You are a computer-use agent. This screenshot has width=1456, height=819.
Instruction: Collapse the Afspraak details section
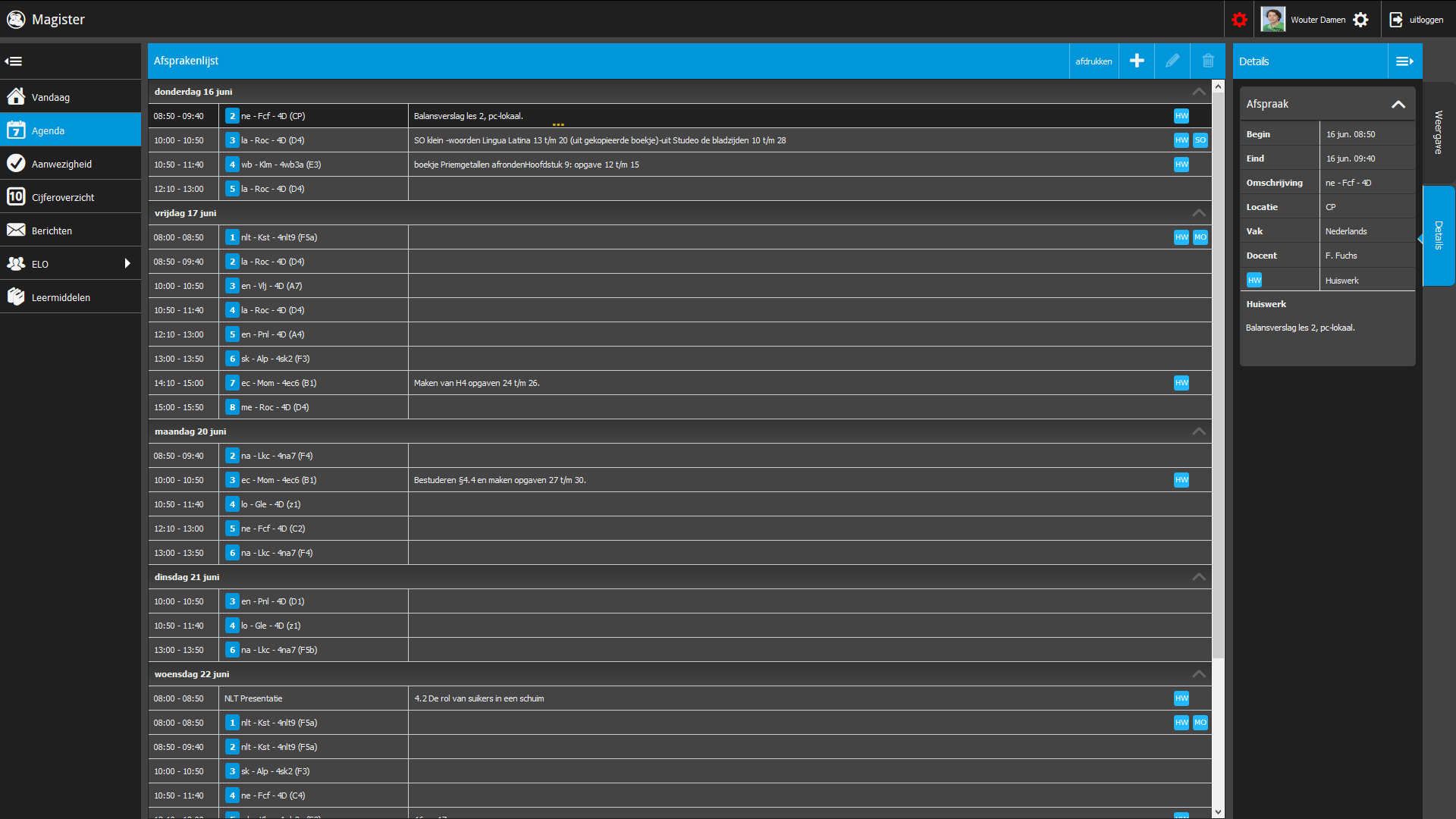(1398, 105)
